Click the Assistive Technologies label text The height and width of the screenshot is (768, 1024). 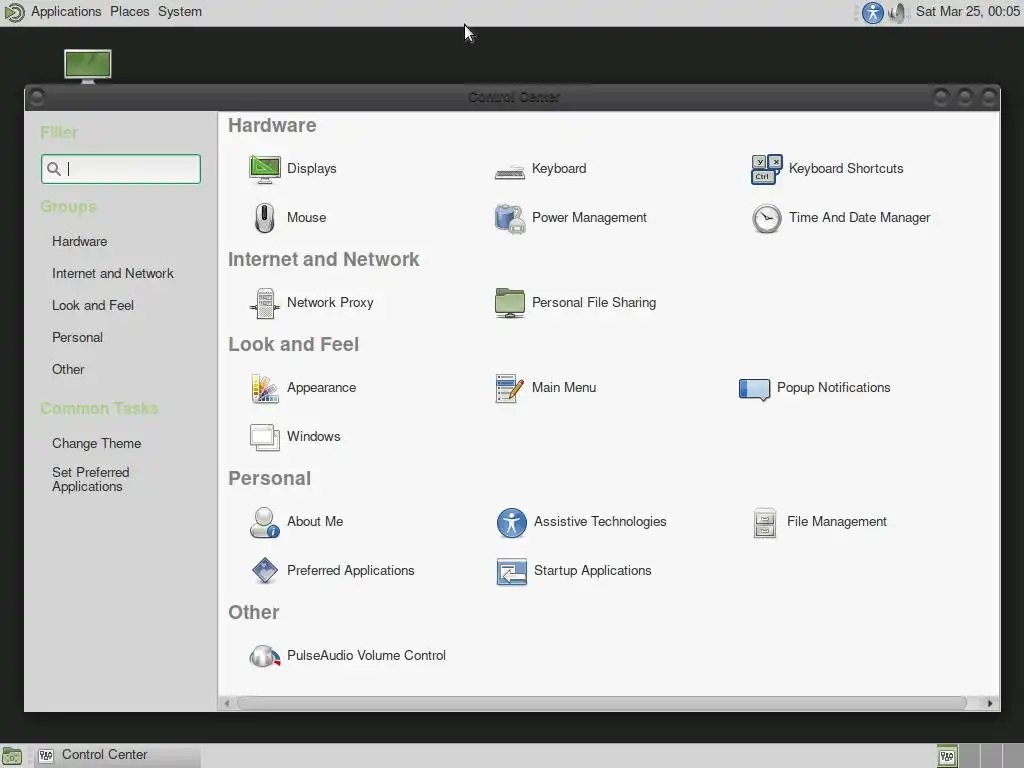(600, 521)
